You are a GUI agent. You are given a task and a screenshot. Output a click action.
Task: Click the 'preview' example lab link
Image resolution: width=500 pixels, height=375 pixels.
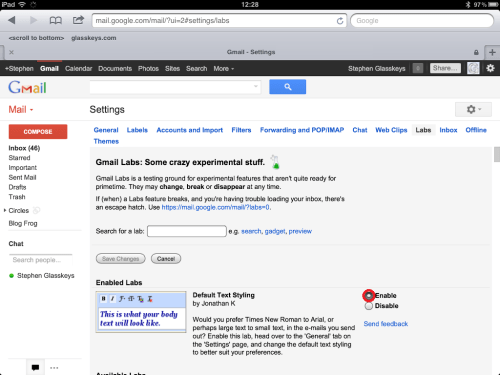300,231
